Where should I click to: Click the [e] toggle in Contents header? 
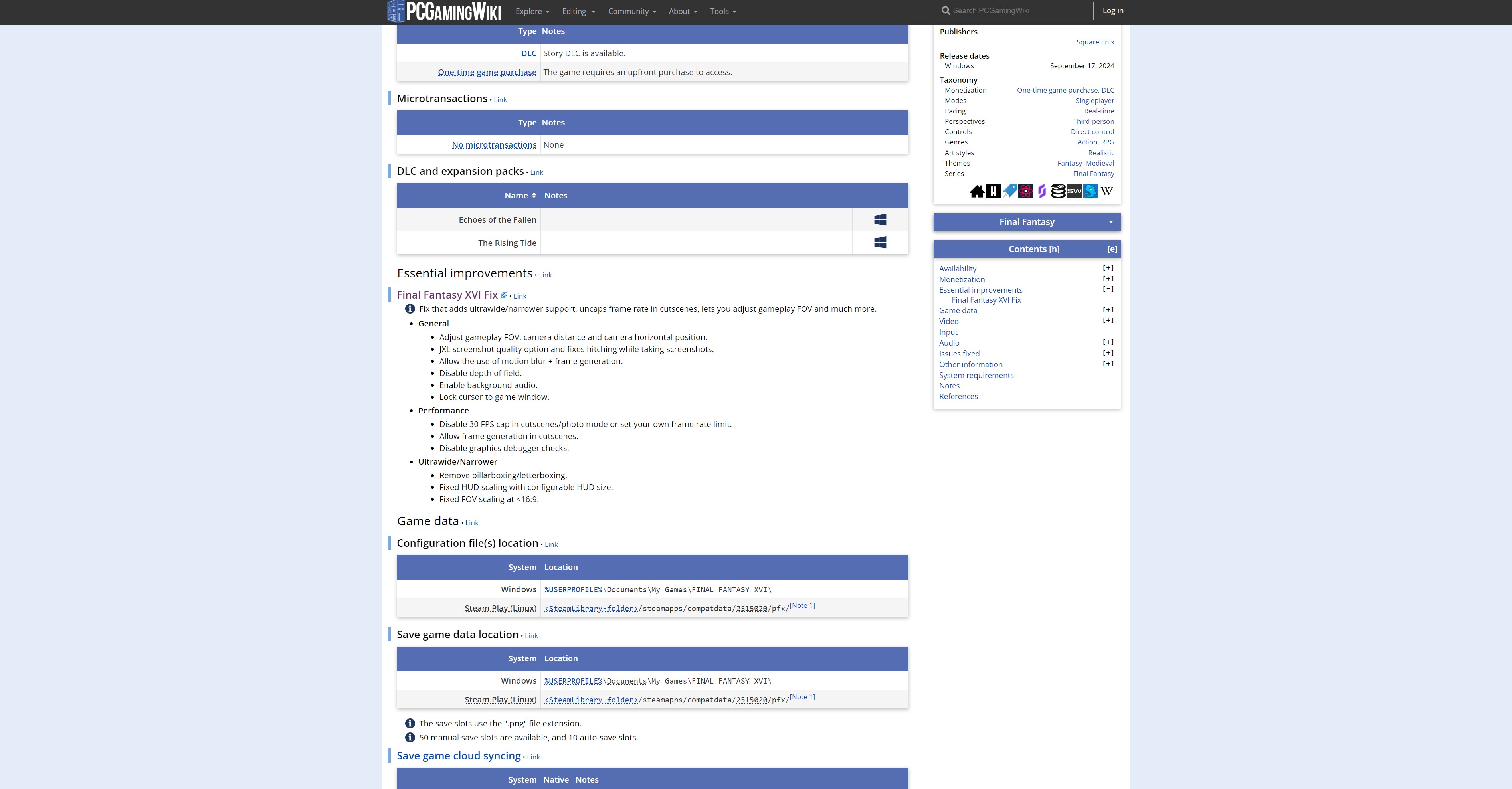(1112, 249)
